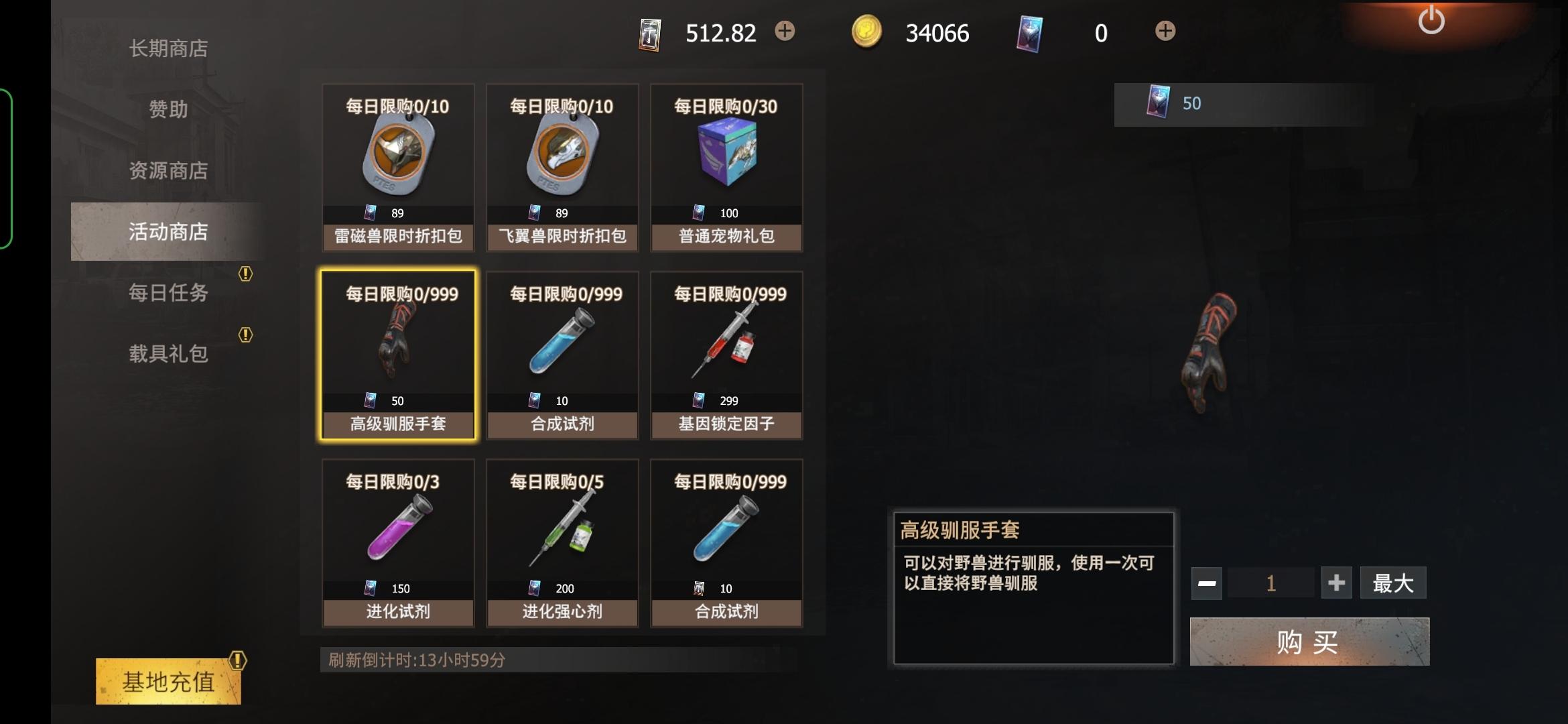Increase purchase quantity with plus button

(x=1336, y=583)
